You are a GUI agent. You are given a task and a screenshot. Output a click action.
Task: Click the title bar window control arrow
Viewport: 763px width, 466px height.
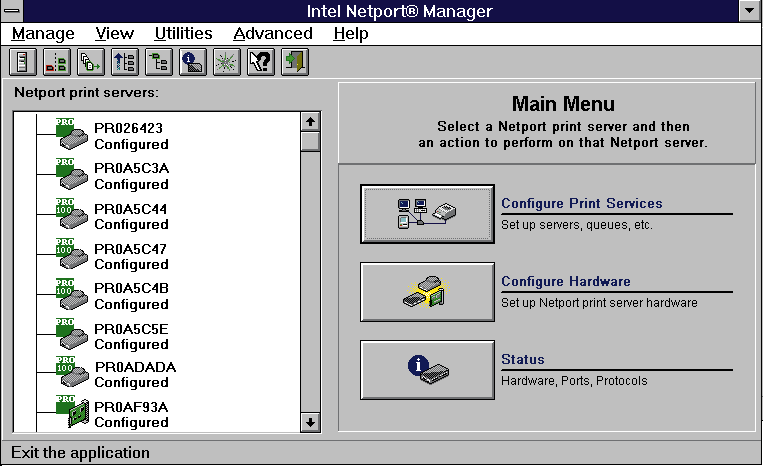pyautogui.click(x=750, y=11)
